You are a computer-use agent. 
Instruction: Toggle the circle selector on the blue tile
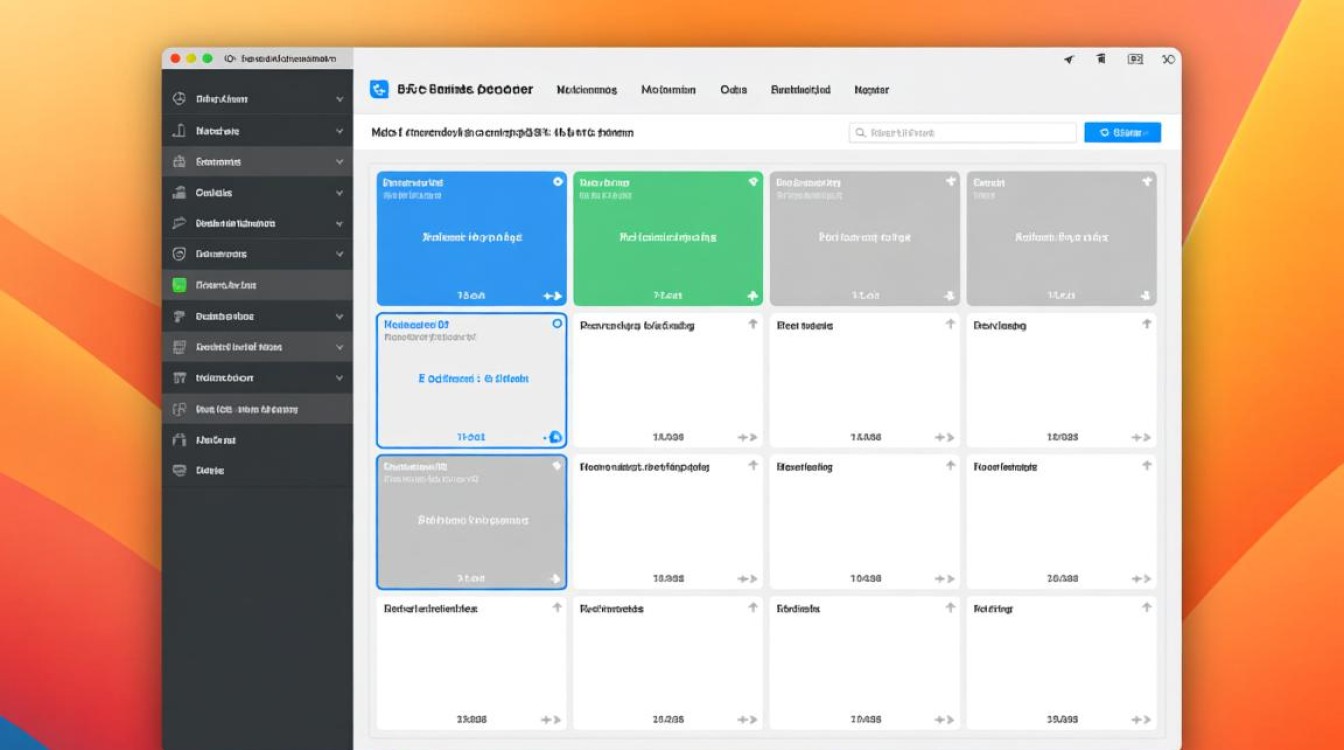(x=557, y=182)
